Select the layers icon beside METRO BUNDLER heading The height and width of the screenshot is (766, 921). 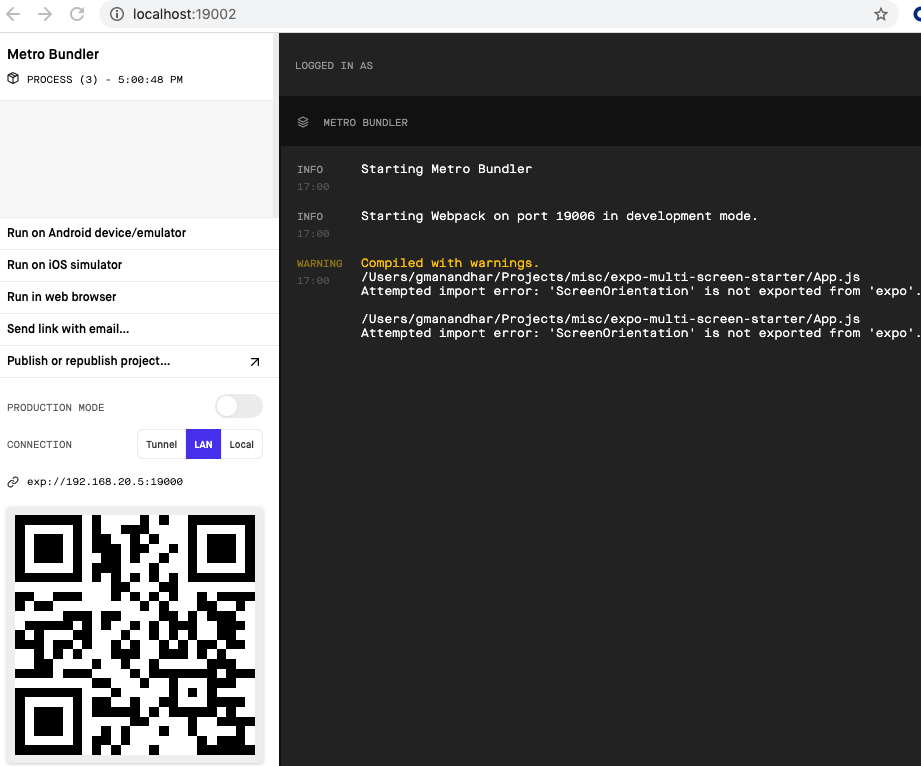coord(303,121)
